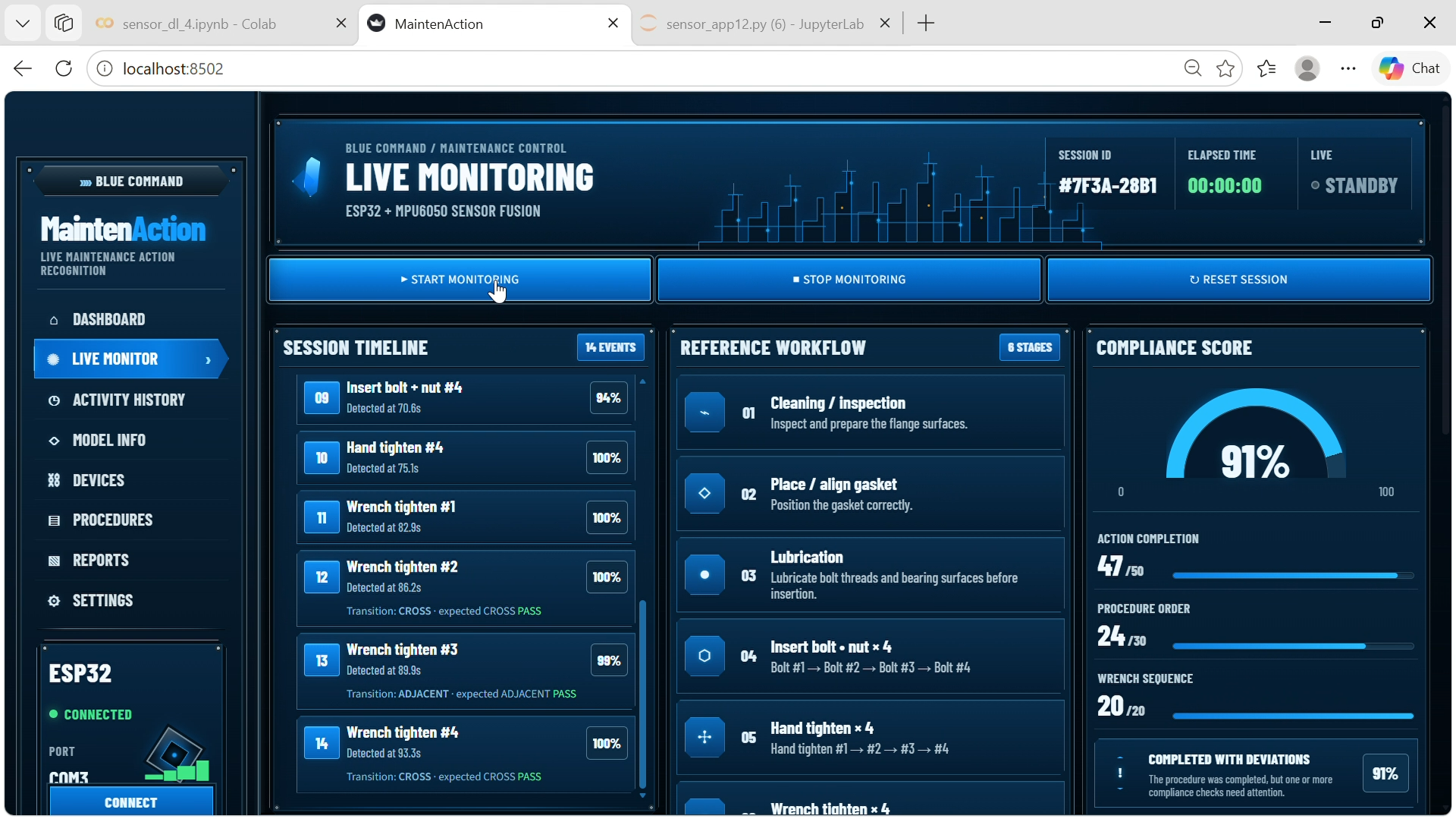This screenshot has width=1456, height=819.
Task: Click the Place / align gasket icon
Action: click(704, 494)
